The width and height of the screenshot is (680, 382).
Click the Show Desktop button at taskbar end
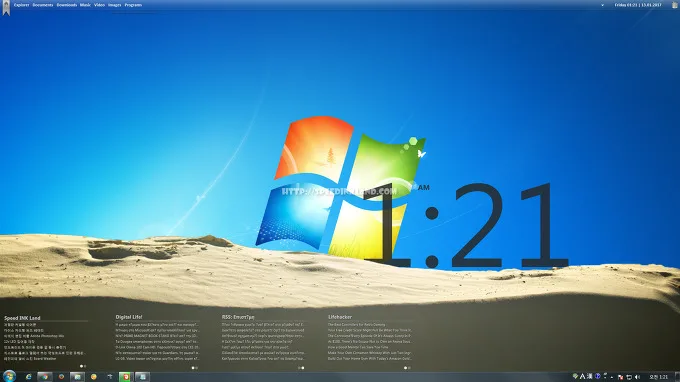(x=677, y=377)
